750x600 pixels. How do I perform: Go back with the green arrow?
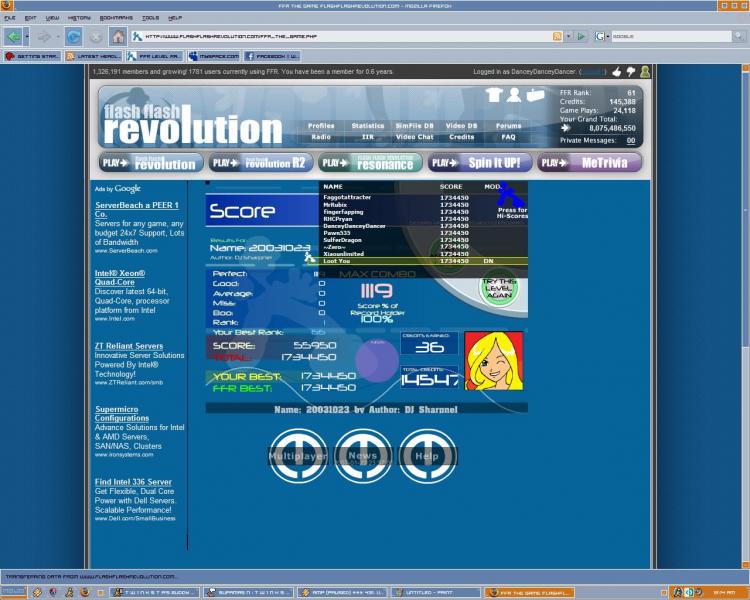point(14,36)
